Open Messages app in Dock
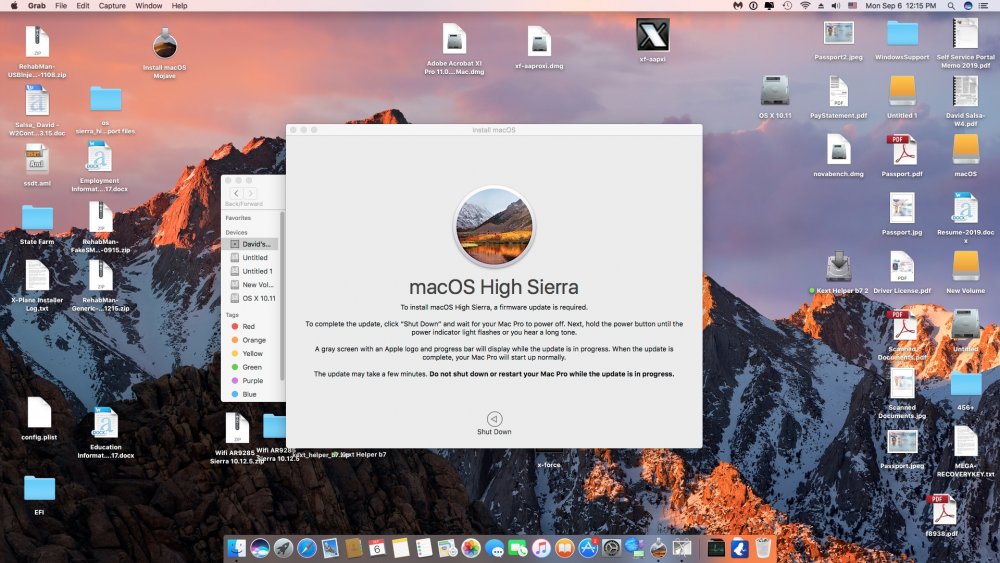Image resolution: width=1000 pixels, height=563 pixels. click(494, 548)
